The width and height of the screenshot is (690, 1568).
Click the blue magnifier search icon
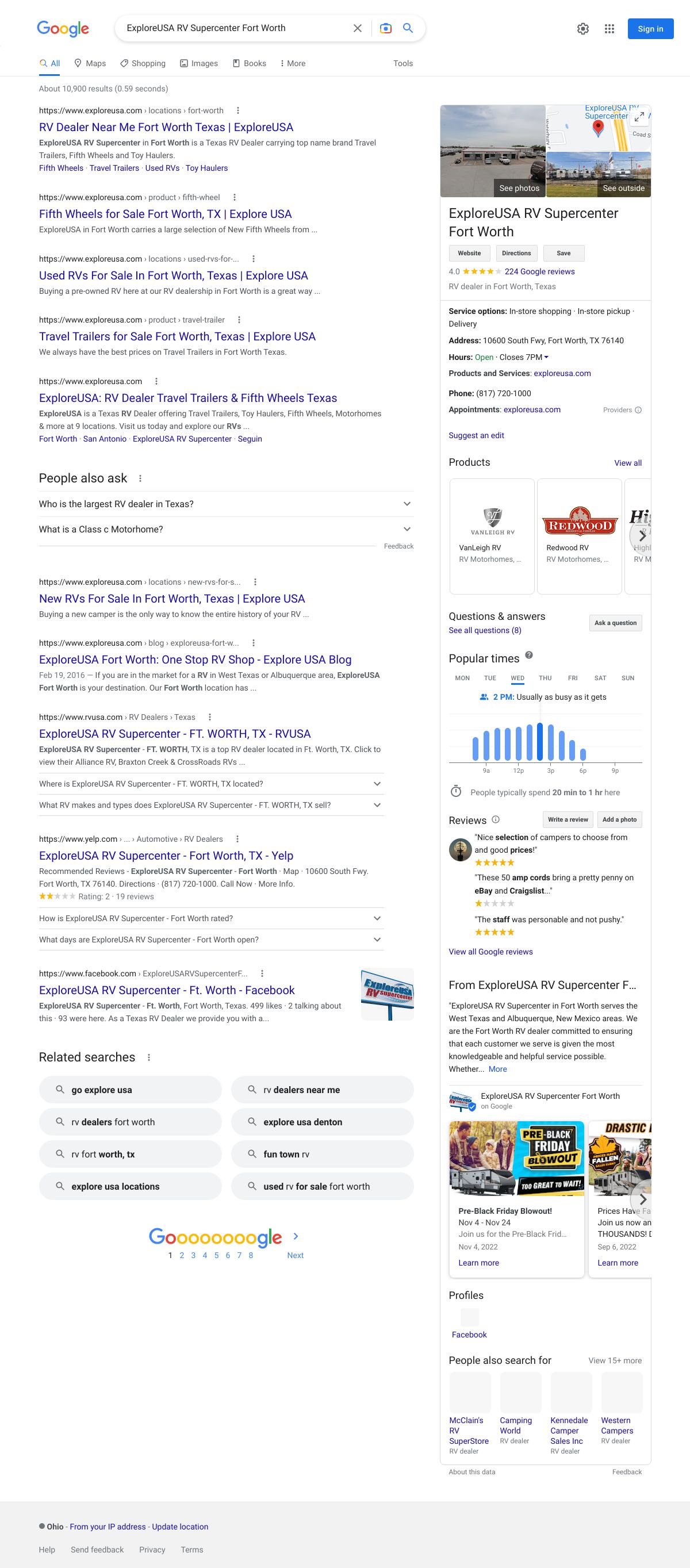click(x=408, y=28)
